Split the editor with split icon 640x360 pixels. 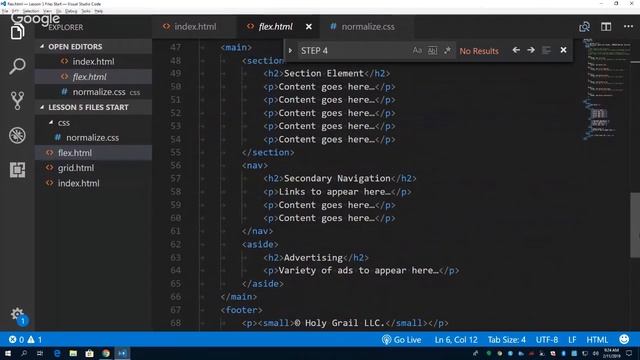(606, 27)
